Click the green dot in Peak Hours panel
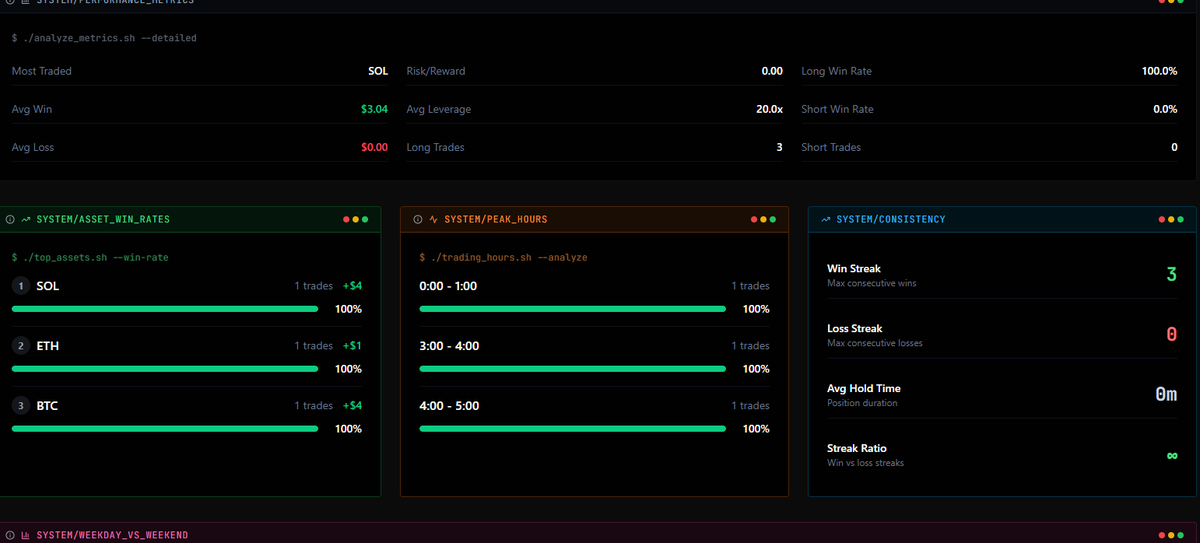 click(773, 219)
